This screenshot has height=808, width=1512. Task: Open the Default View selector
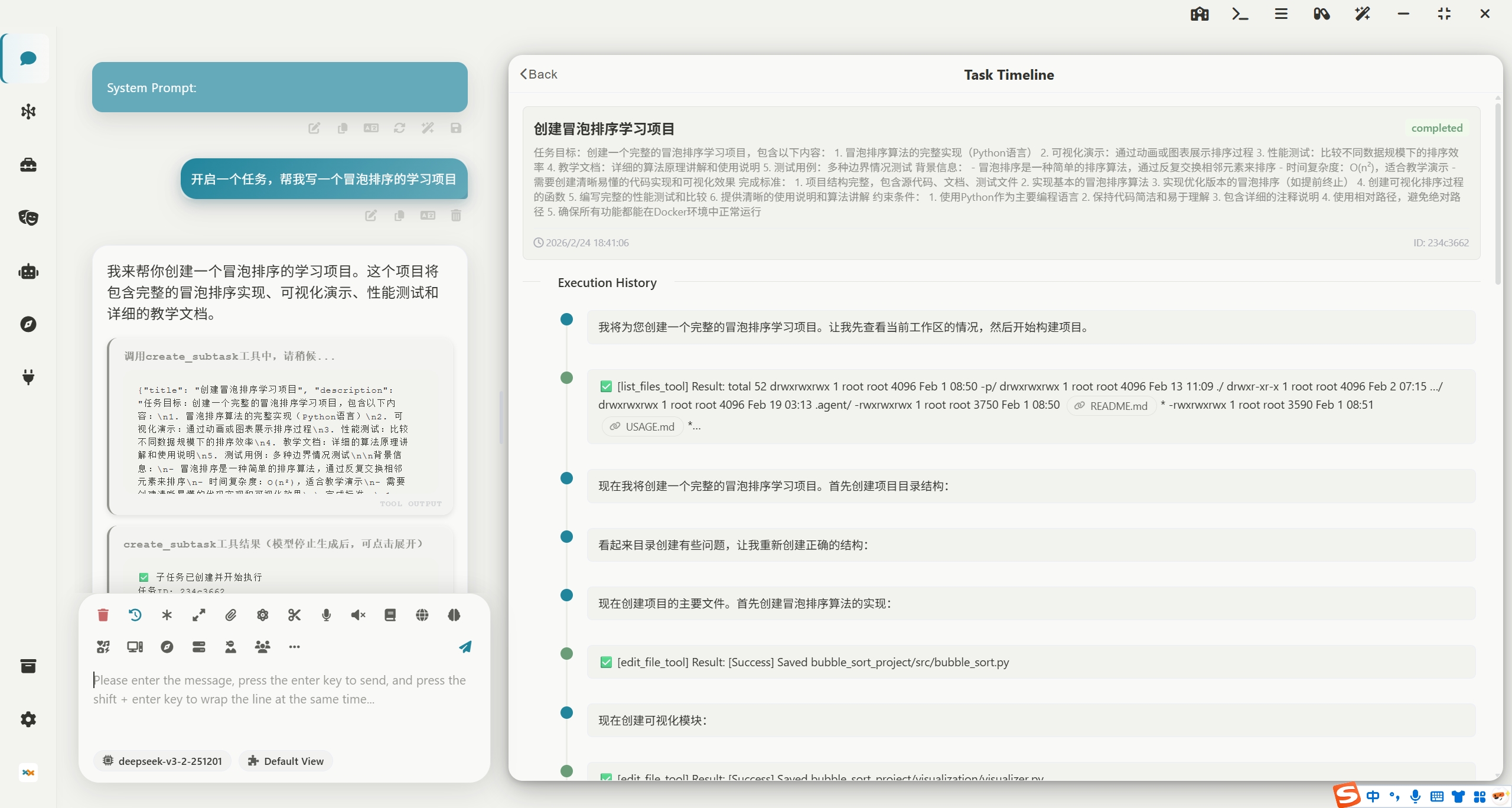point(286,761)
